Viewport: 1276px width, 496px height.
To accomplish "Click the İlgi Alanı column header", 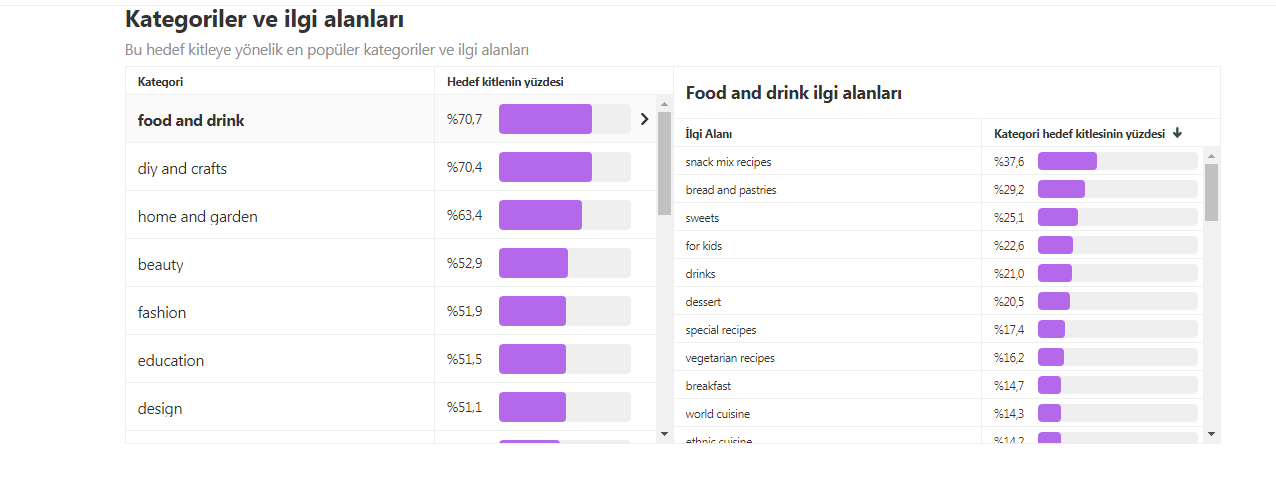I will point(709,133).
